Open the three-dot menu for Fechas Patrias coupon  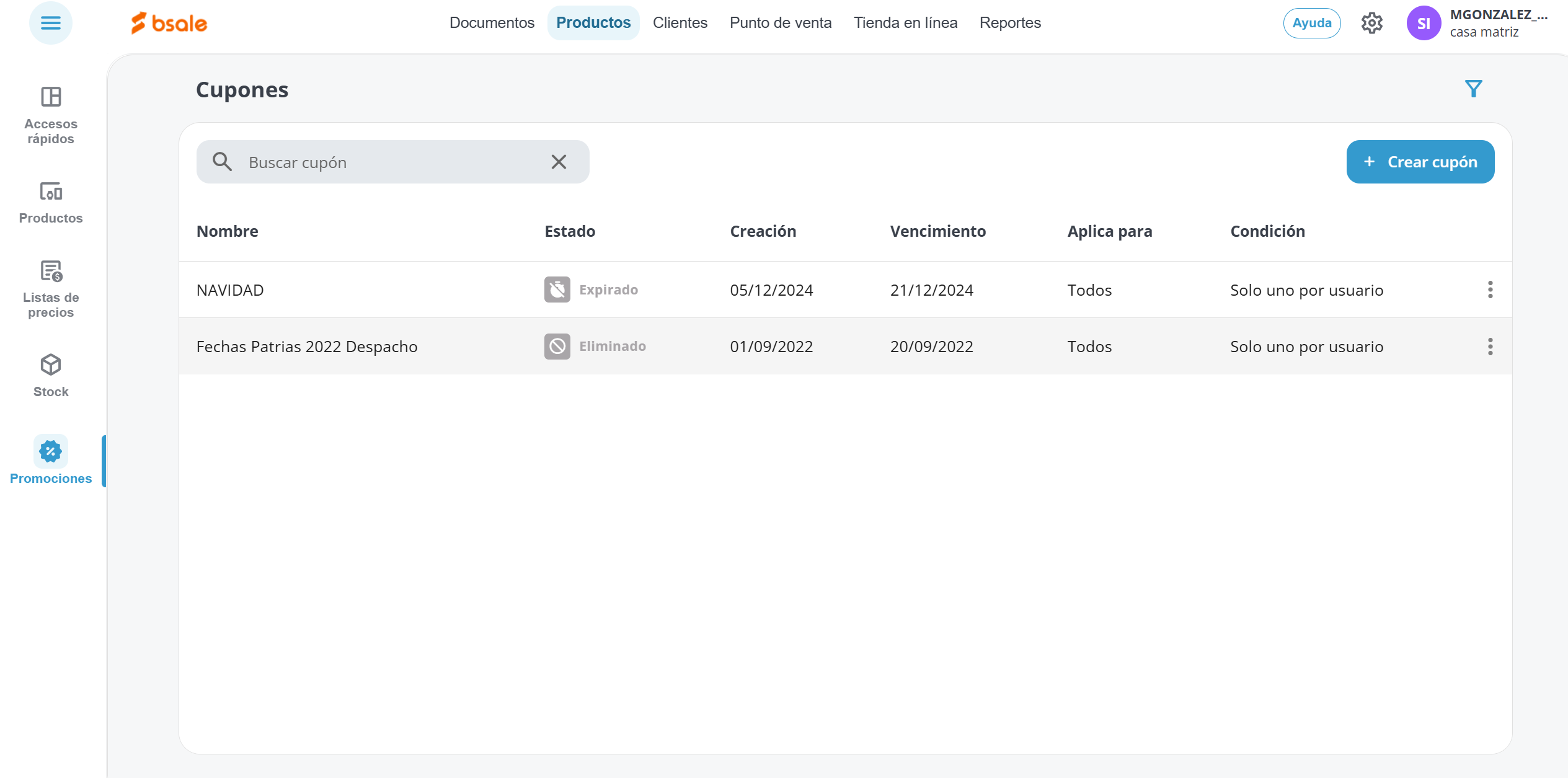pyautogui.click(x=1490, y=347)
